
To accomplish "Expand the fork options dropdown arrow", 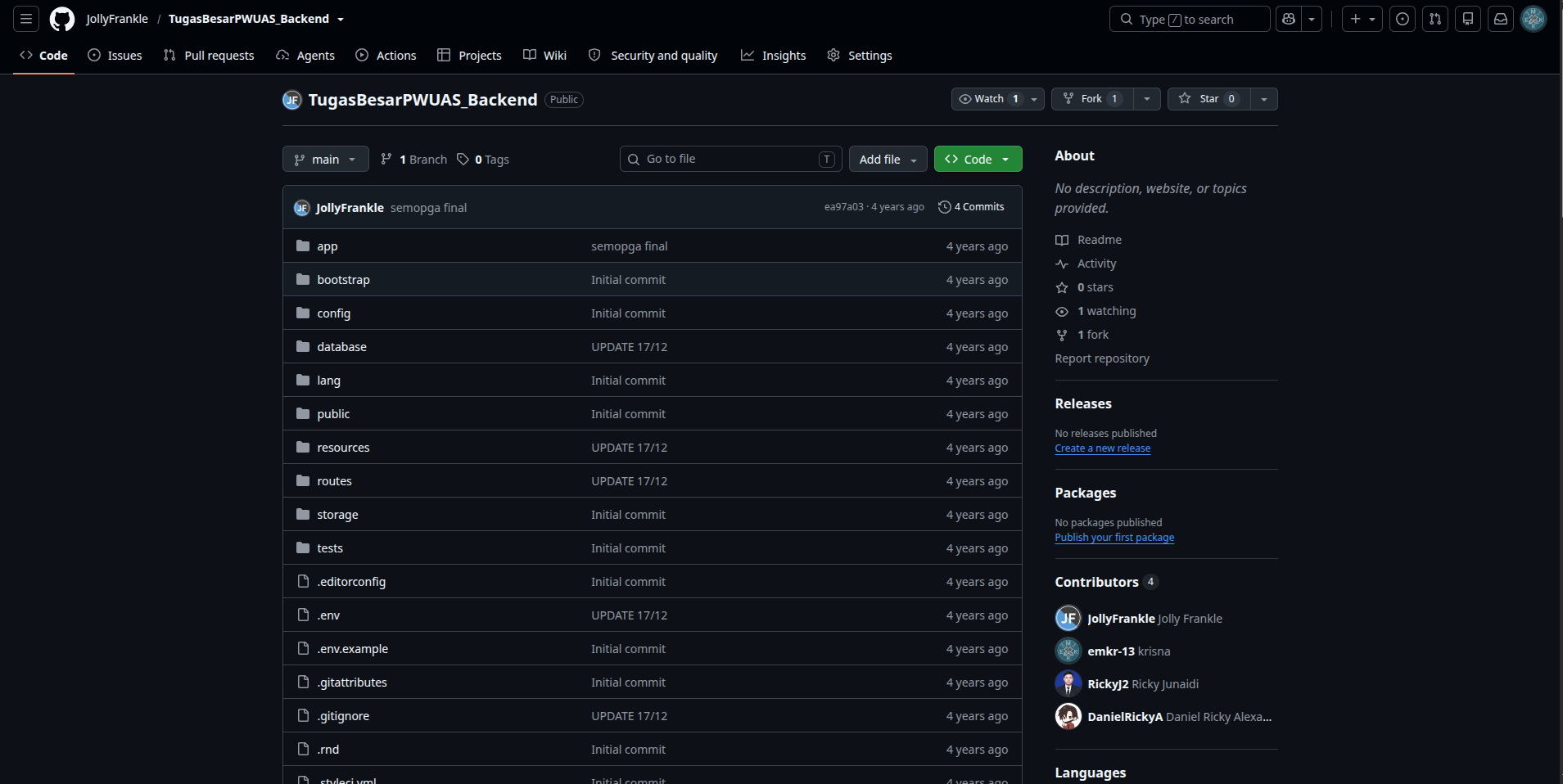I will (1147, 99).
